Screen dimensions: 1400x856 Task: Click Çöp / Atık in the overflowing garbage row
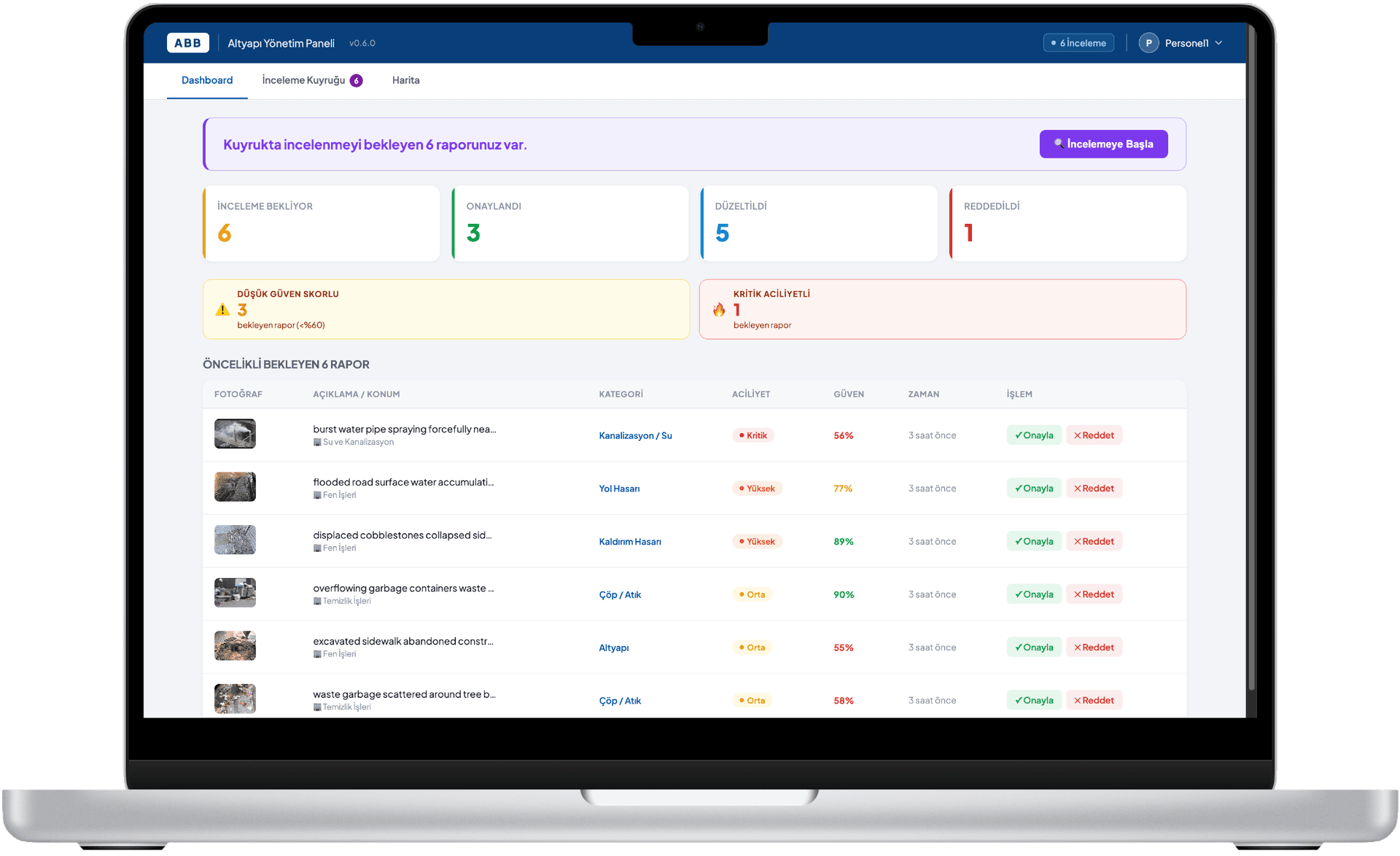click(620, 595)
